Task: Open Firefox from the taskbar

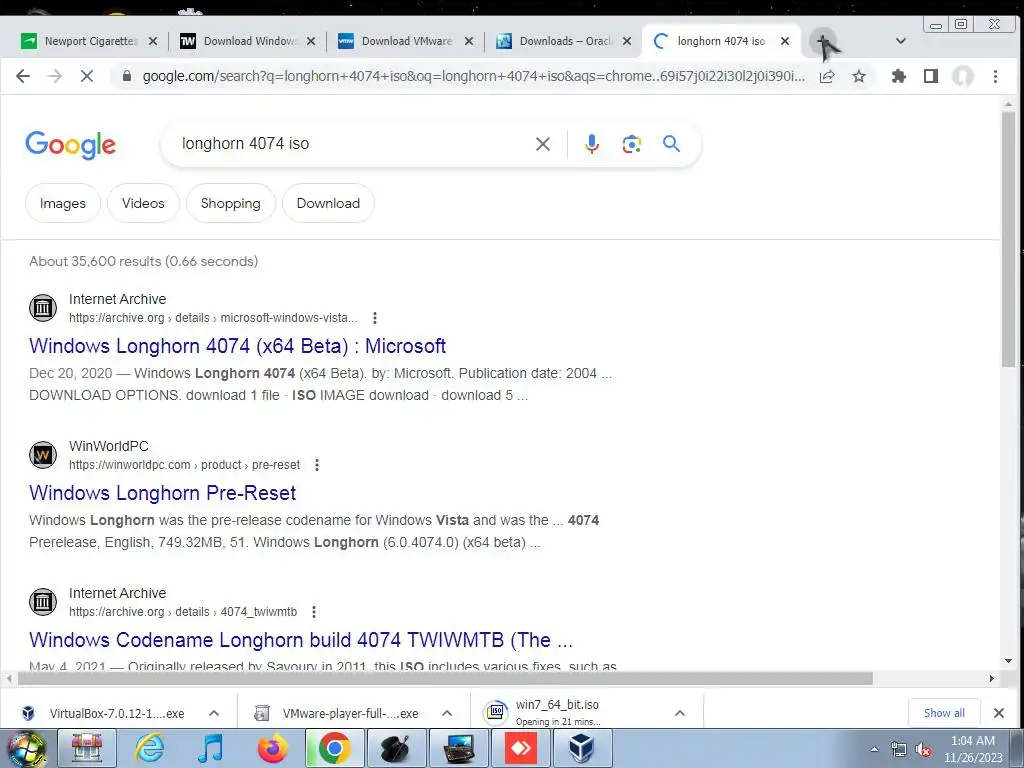Action: [x=272, y=748]
